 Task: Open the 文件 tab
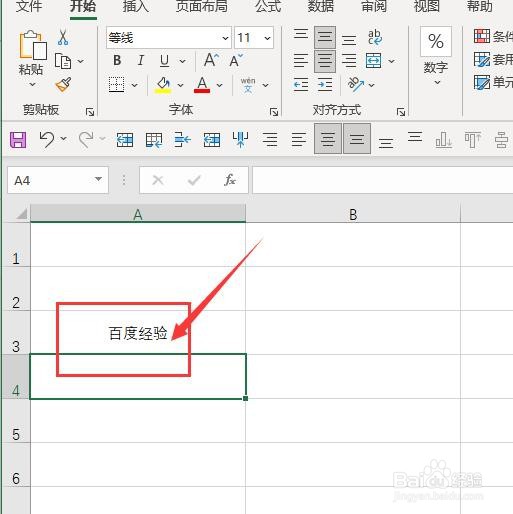tap(29, 6)
